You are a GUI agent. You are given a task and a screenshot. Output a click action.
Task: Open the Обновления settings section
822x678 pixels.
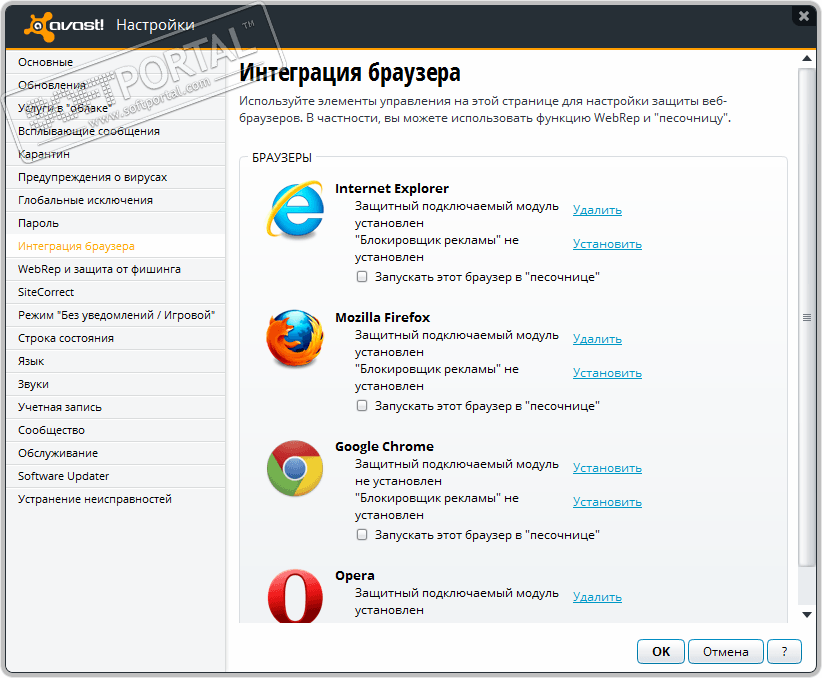click(x=116, y=85)
